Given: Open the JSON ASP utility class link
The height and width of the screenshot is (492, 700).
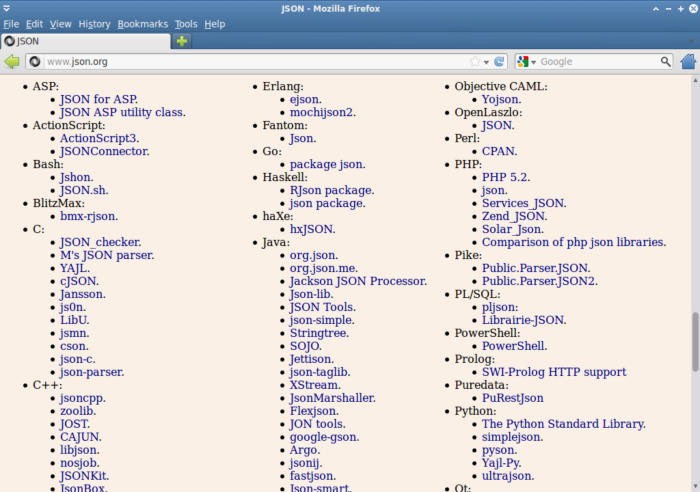Looking at the screenshot, I should (123, 112).
